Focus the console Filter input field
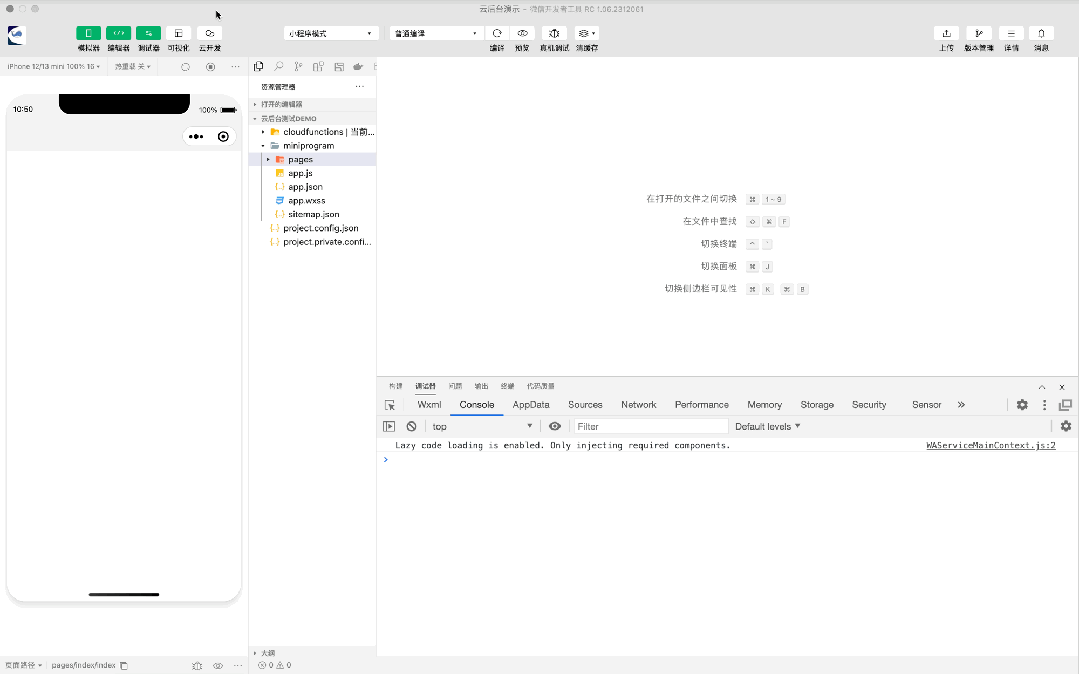 click(650, 426)
